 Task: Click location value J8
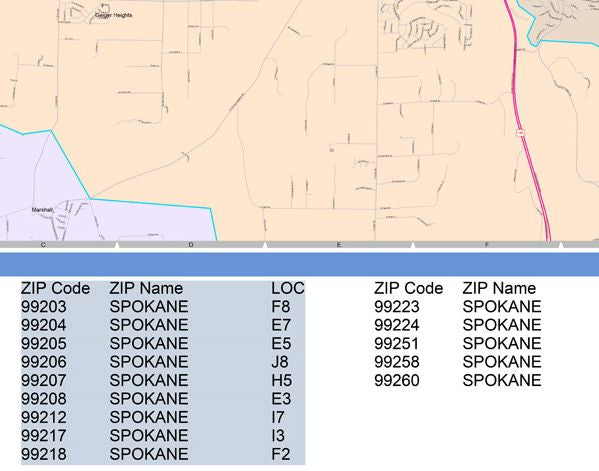point(280,362)
